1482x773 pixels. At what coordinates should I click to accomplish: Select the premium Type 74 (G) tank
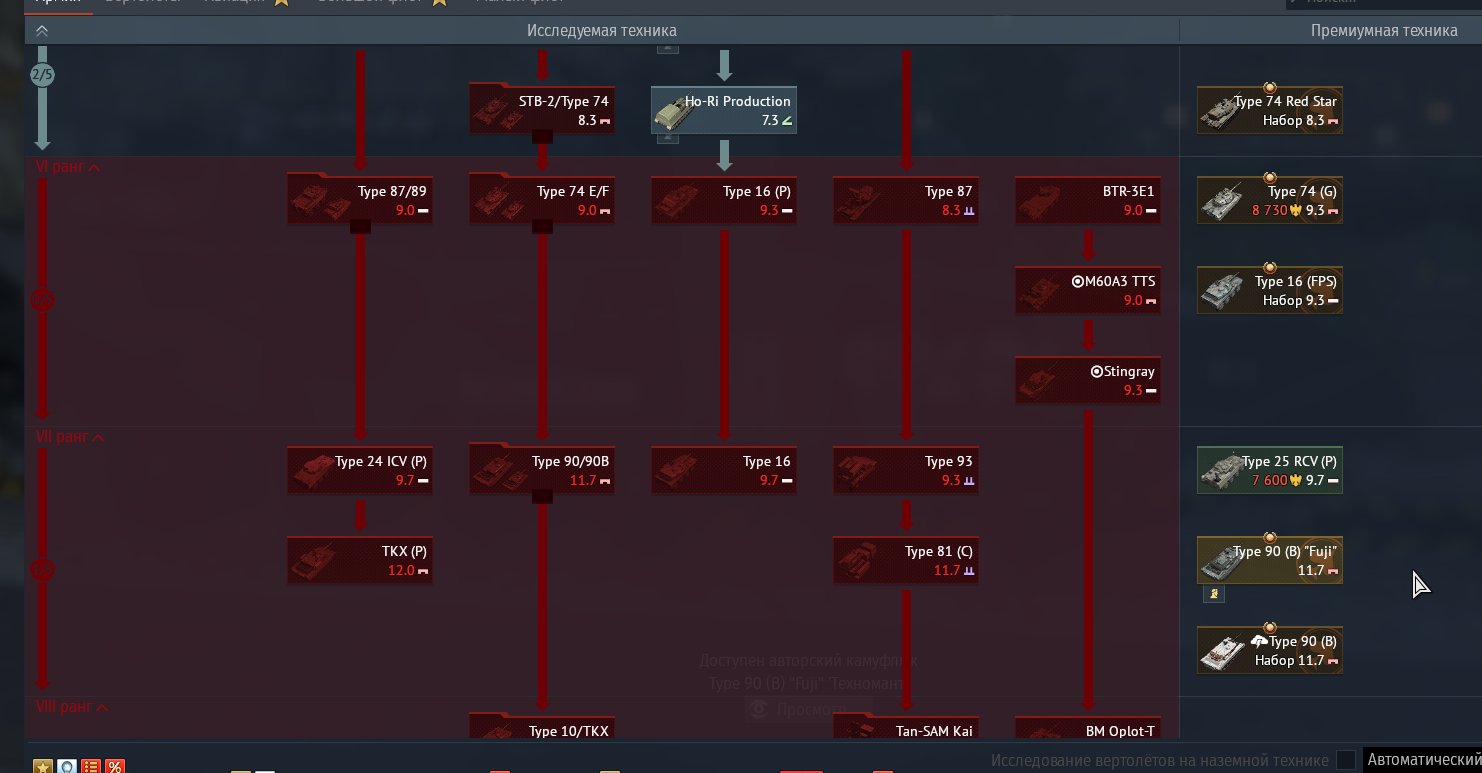pos(1270,200)
